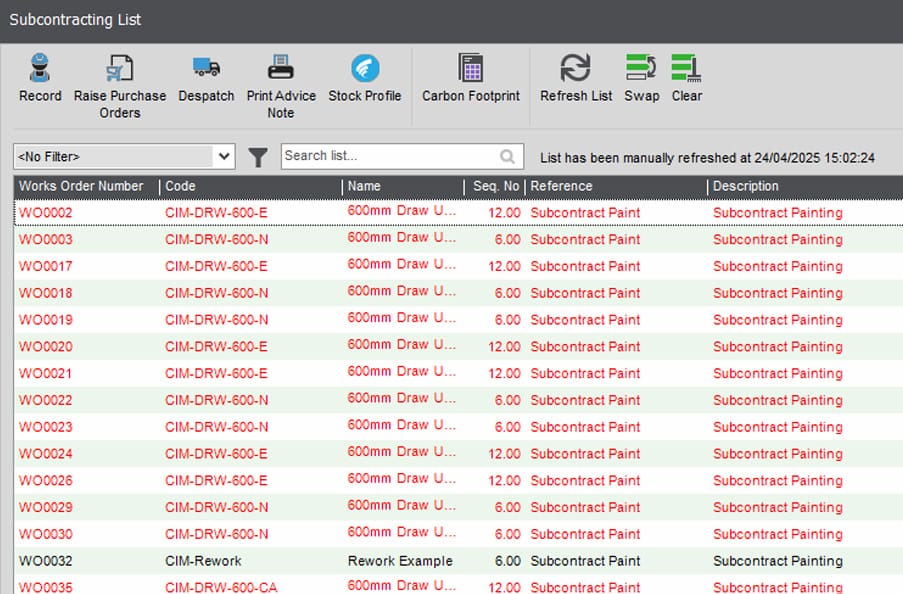Screen dimensions: 903x594
Task: Click Subcontract Paint reference in WO0020 row
Action: 585,346
